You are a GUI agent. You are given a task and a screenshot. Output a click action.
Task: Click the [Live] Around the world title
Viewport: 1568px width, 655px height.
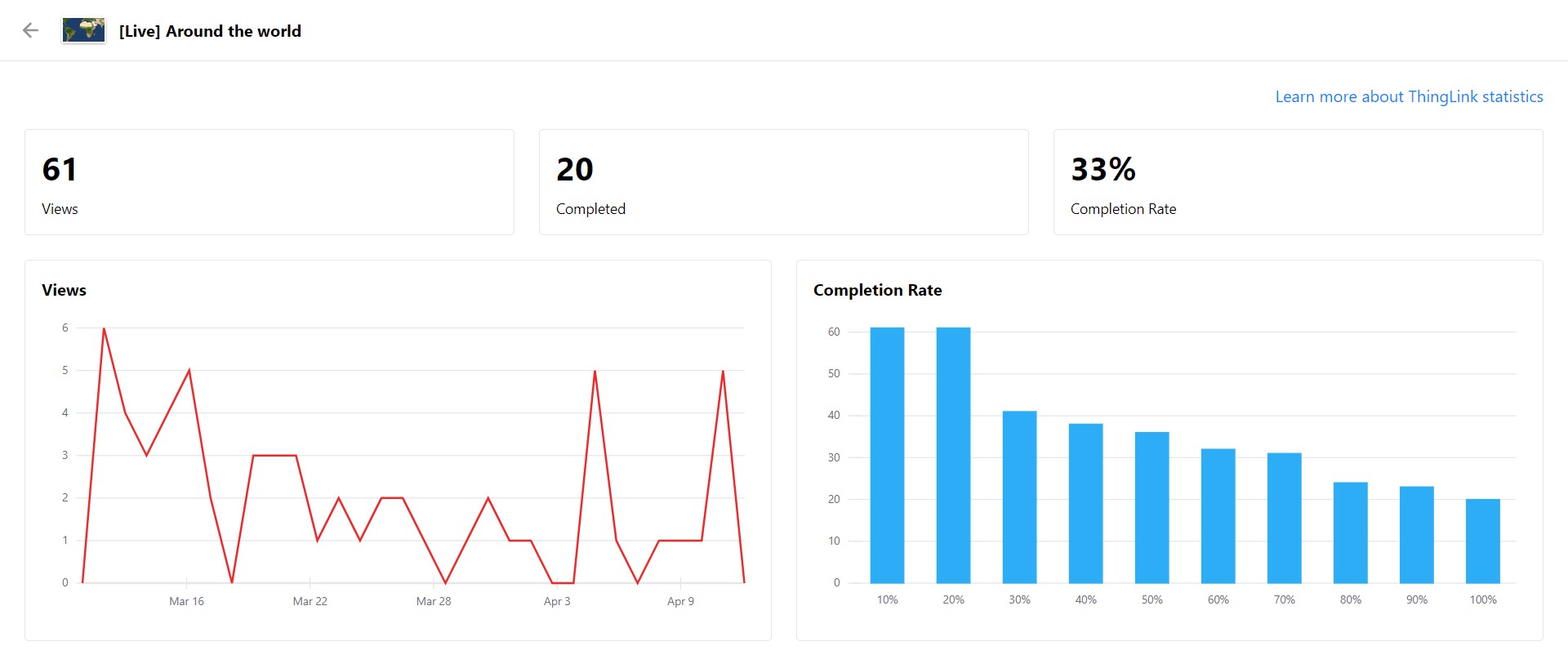[210, 31]
